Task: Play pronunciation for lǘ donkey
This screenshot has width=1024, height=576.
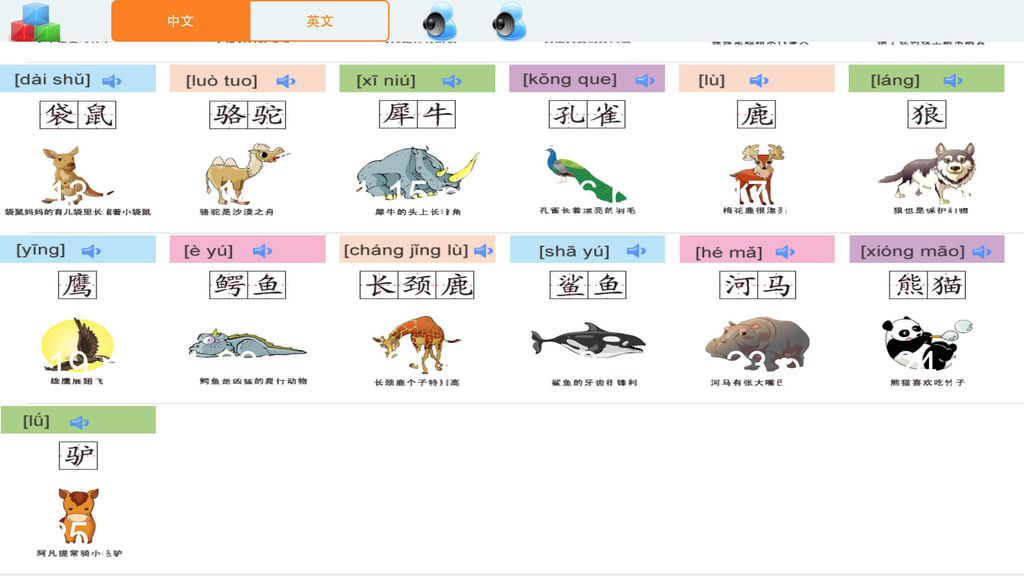Action: tap(80, 422)
